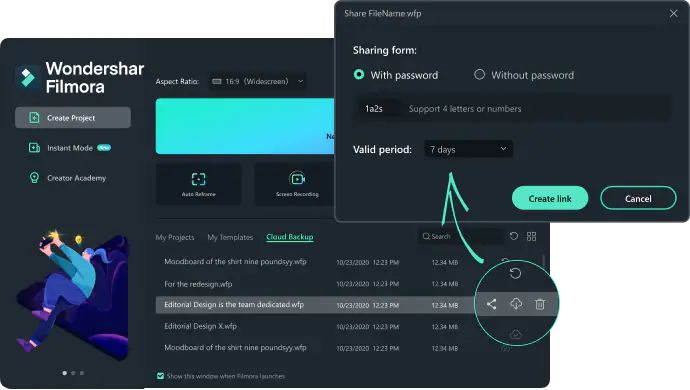Click the Create link button
The image size is (690, 390).
550,199
